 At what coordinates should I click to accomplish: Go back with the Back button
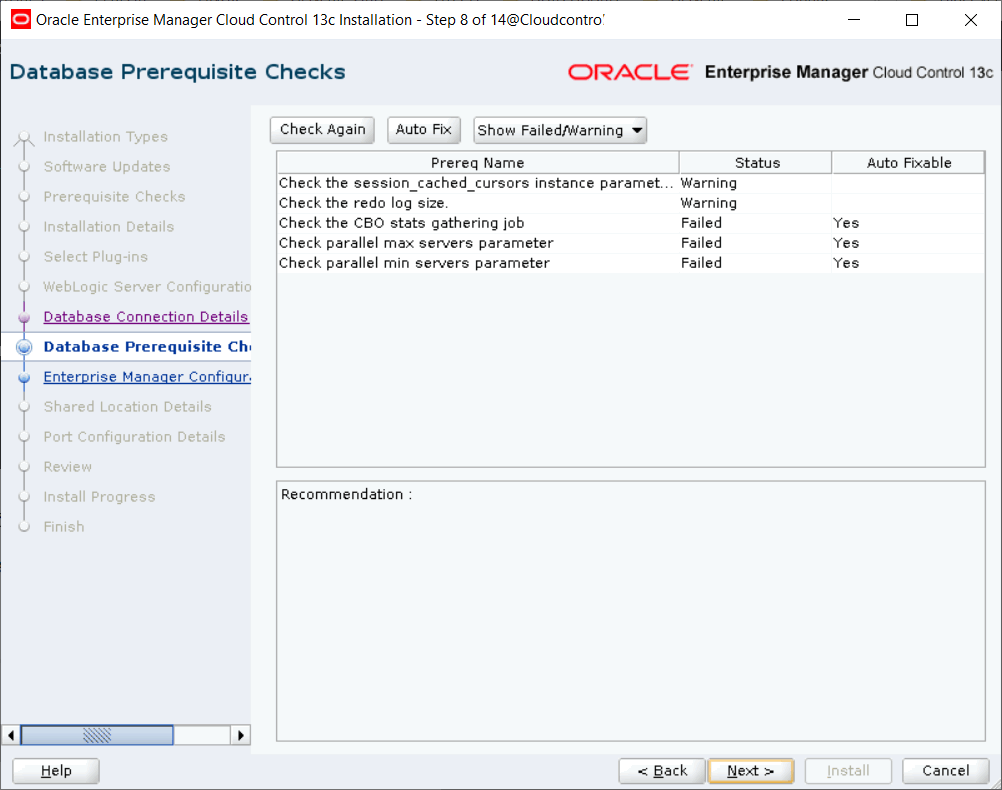click(662, 771)
